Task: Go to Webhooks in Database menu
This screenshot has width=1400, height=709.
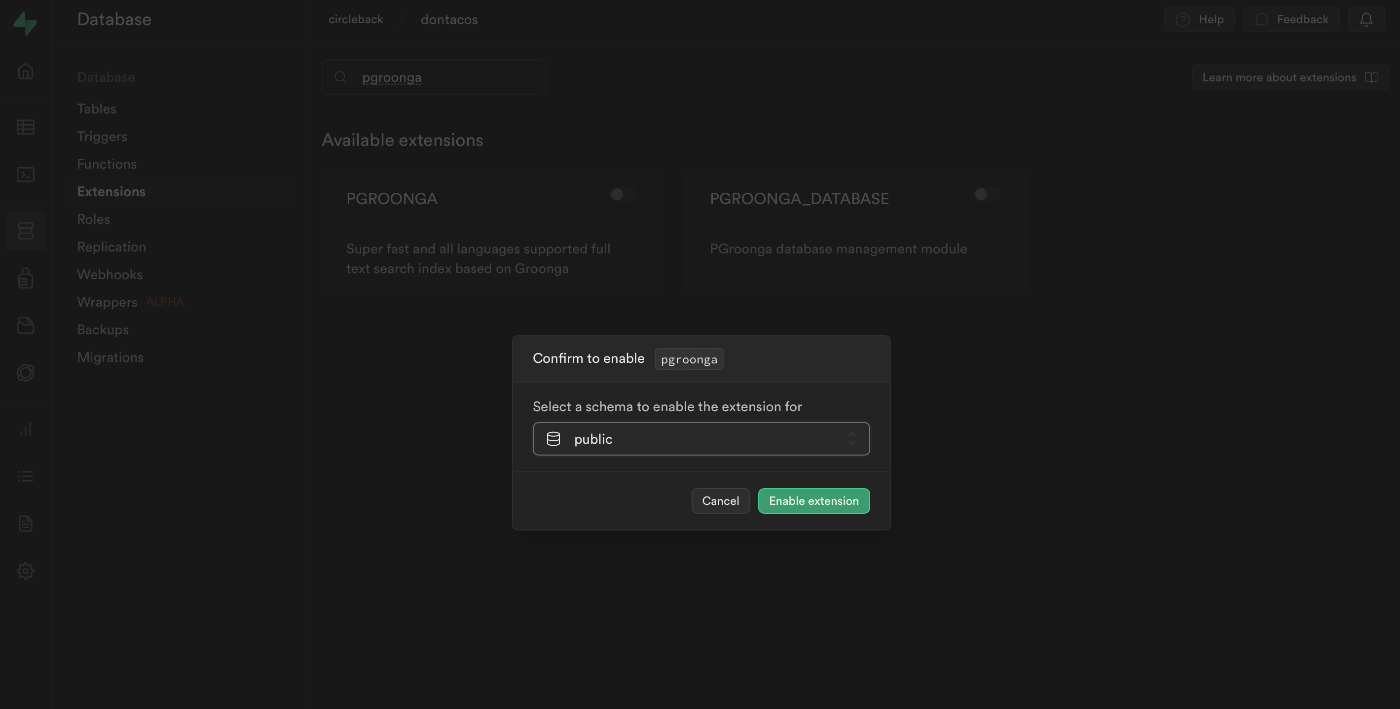Action: pyautogui.click(x=110, y=274)
